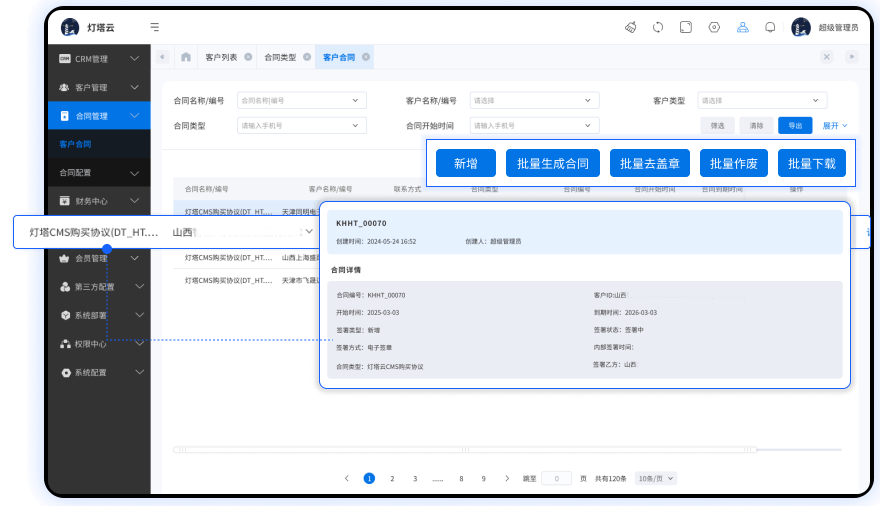
Task: Open the 客户类型 dropdown
Action: pos(762,100)
